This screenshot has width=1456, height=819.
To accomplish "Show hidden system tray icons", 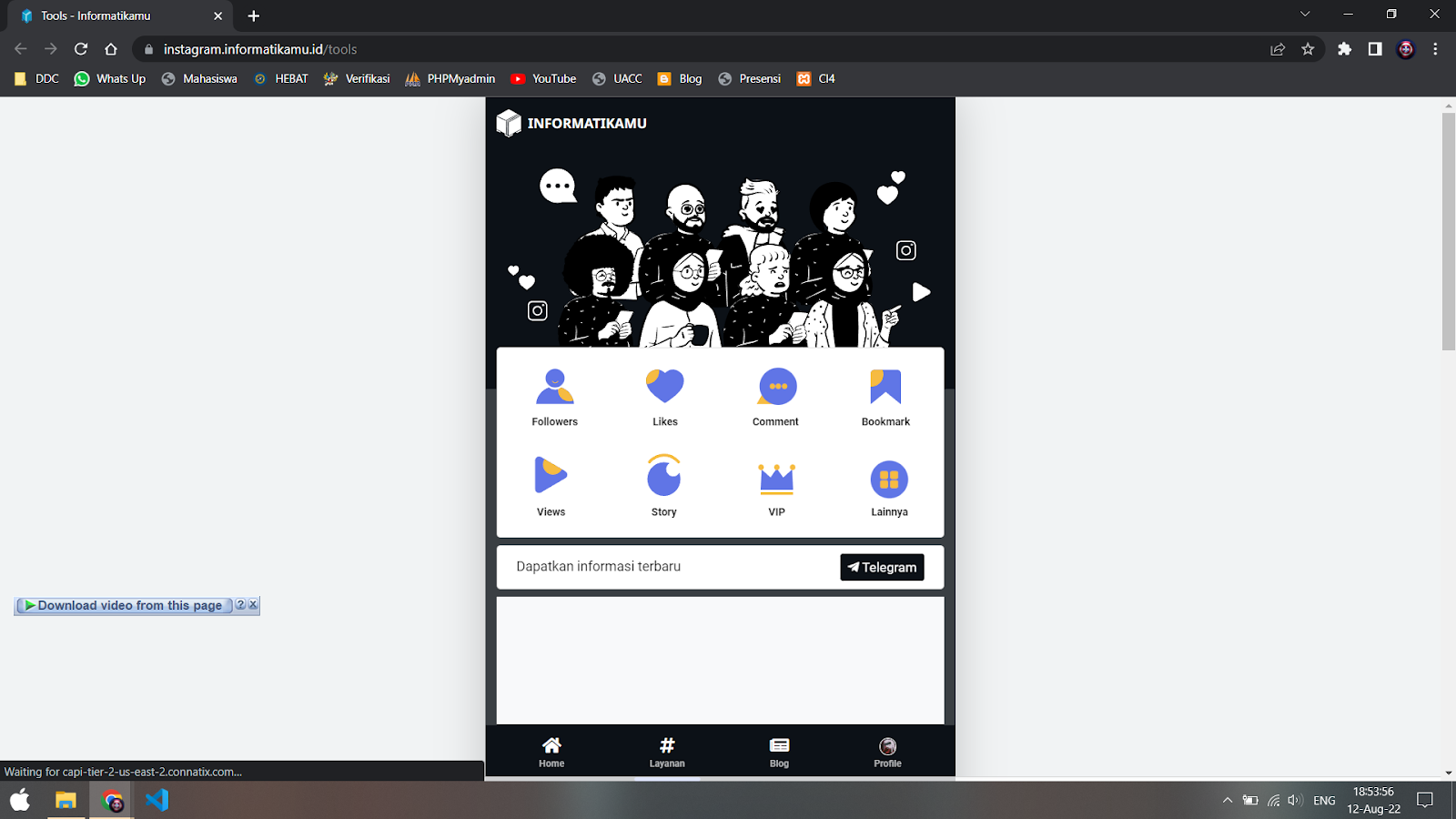I will click(x=1228, y=801).
